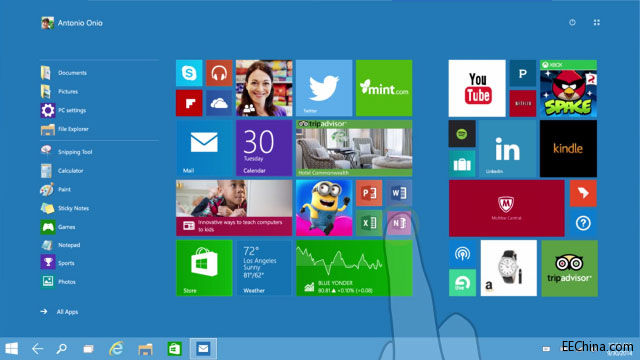Click the Task View taskbar button
Screen dimensions: 640x360
click(x=88, y=349)
